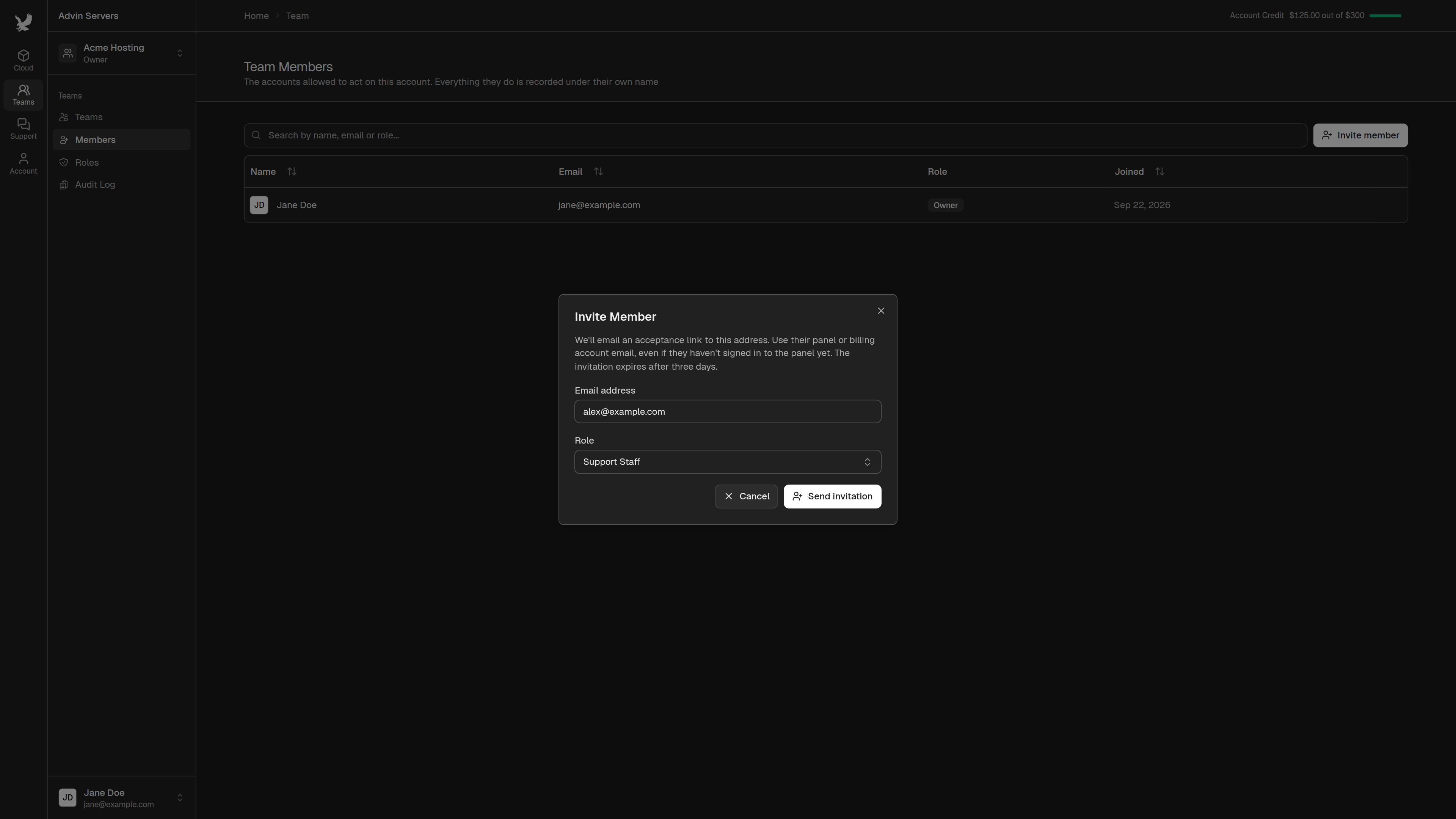Screen dimensions: 1456x819
Task: Click into the Email address field
Action: (728, 411)
